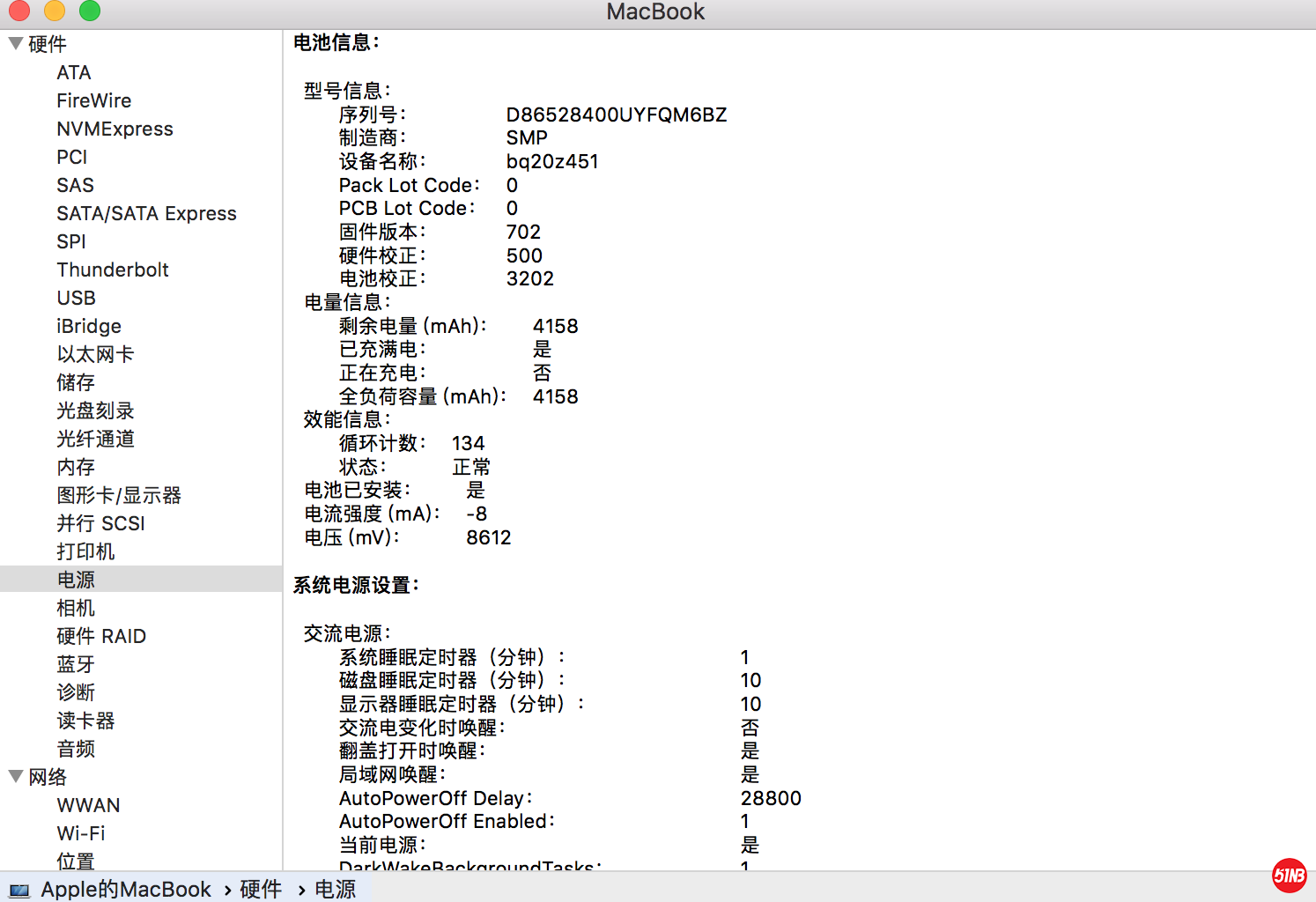This screenshot has height=902, width=1316.
Task: Click 电源 in the bottom path bar
Action: pyautogui.click(x=336, y=890)
